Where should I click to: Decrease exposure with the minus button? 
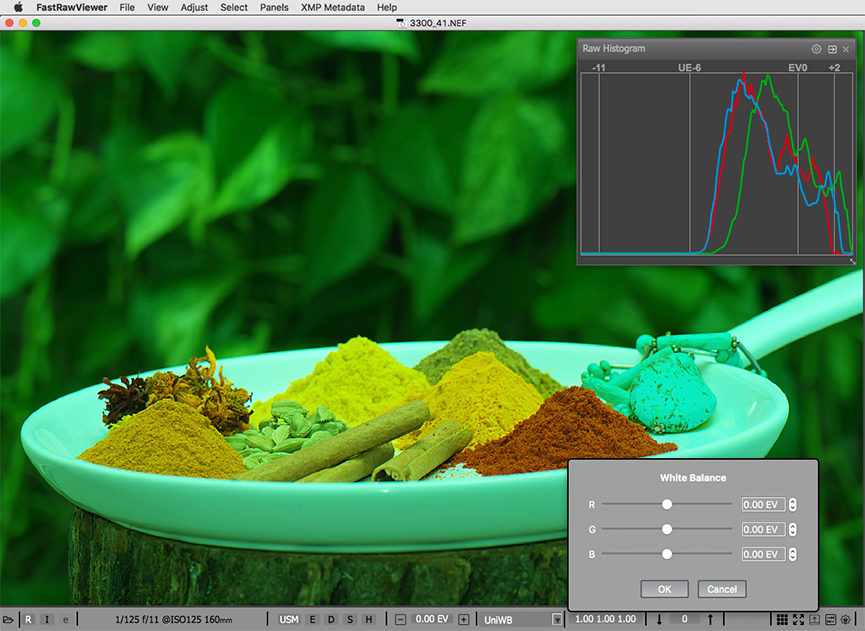click(x=401, y=620)
